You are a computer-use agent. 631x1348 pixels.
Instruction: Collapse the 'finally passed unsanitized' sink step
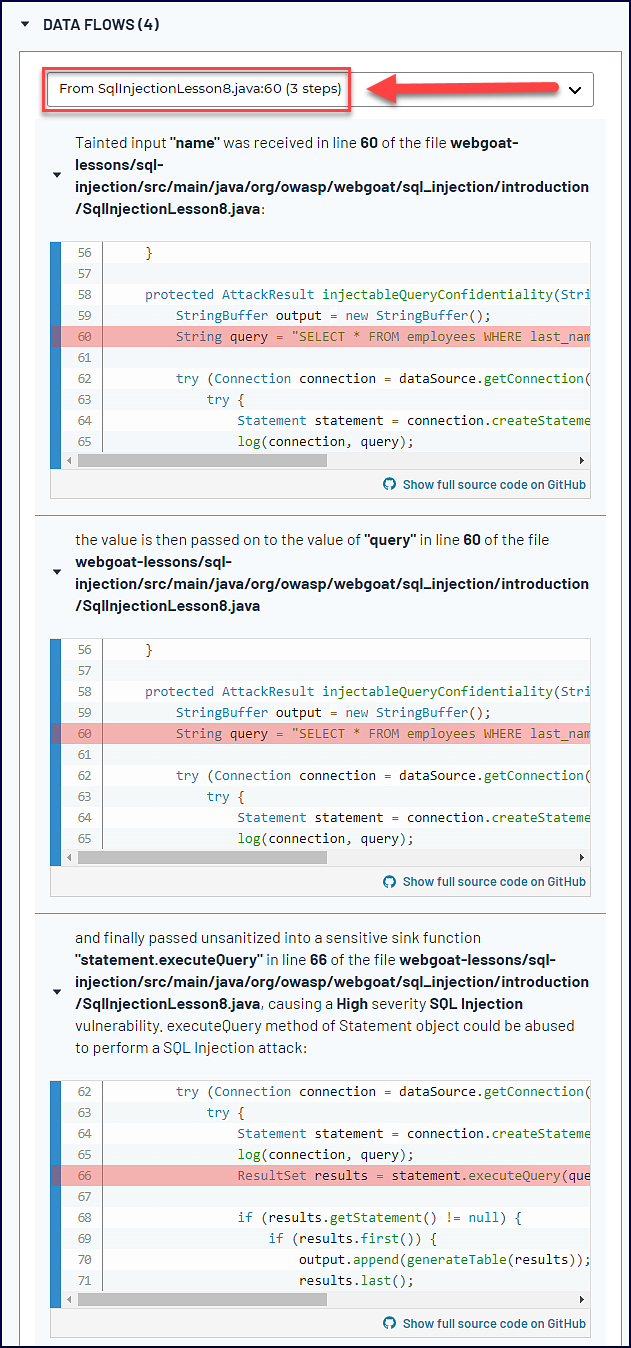click(x=57, y=992)
